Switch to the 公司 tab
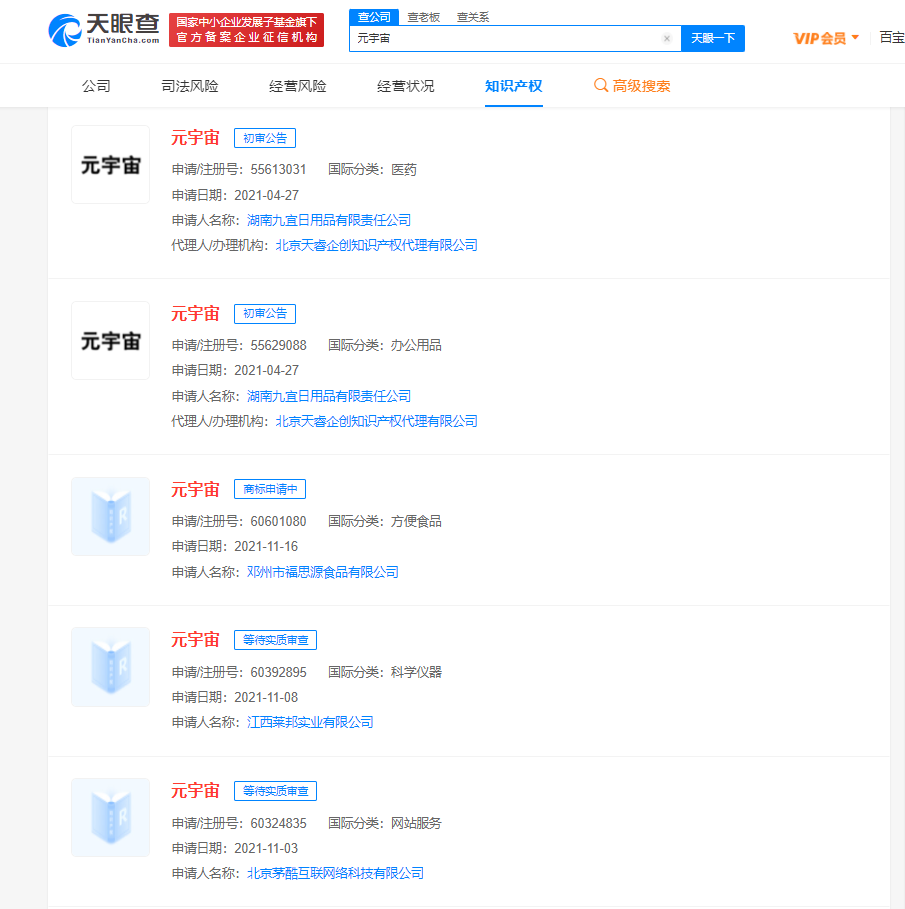This screenshot has height=909, width=905. (96, 86)
